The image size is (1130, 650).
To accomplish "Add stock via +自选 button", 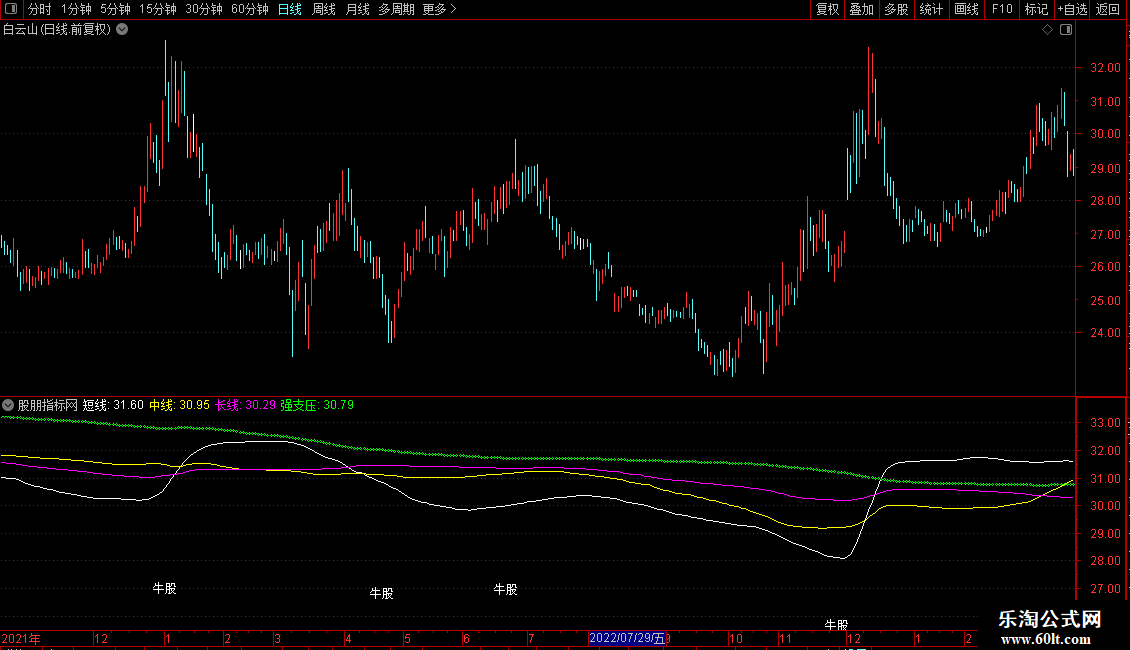I will tap(1072, 9).
